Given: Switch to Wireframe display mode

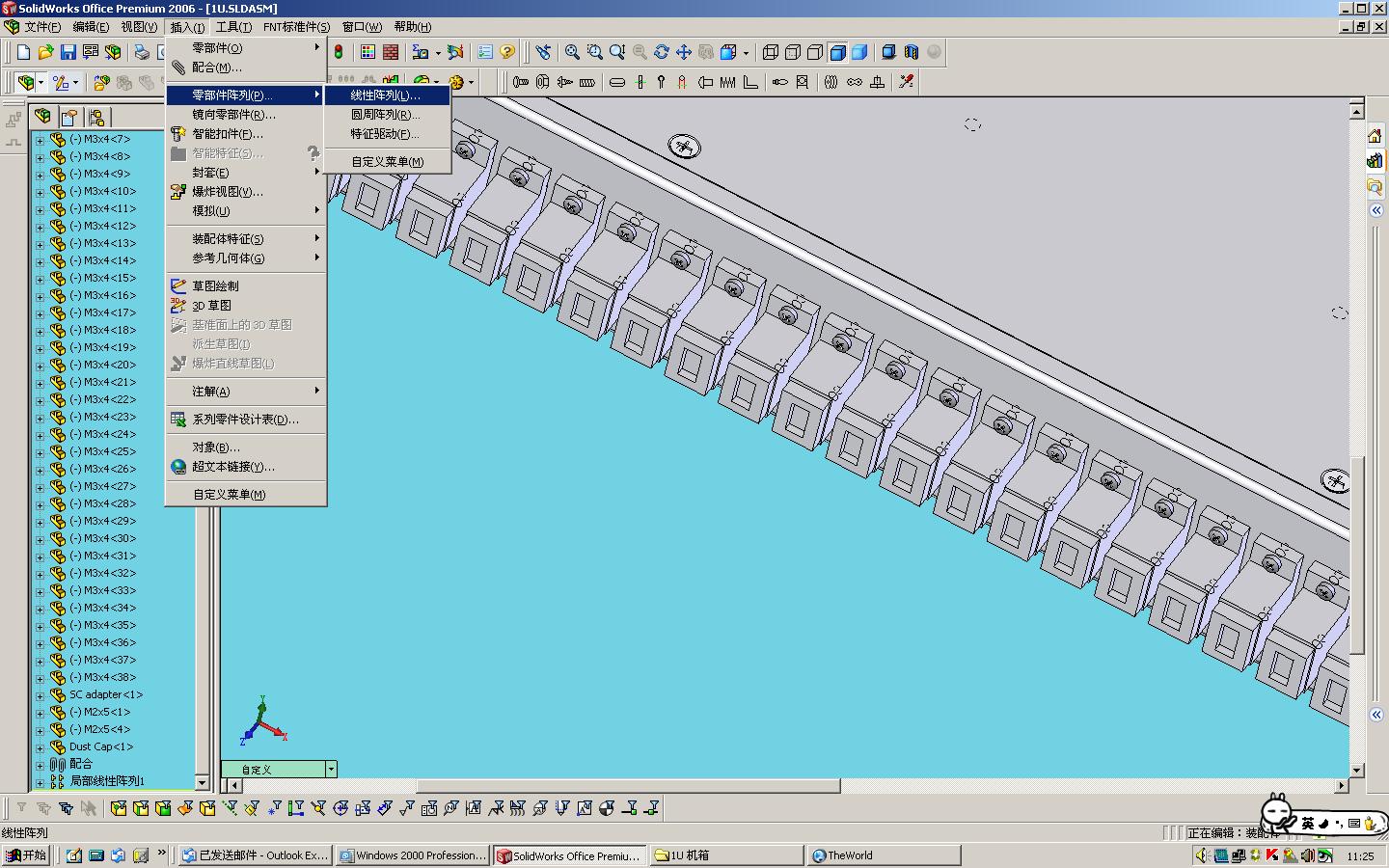Looking at the screenshot, I should point(771,52).
